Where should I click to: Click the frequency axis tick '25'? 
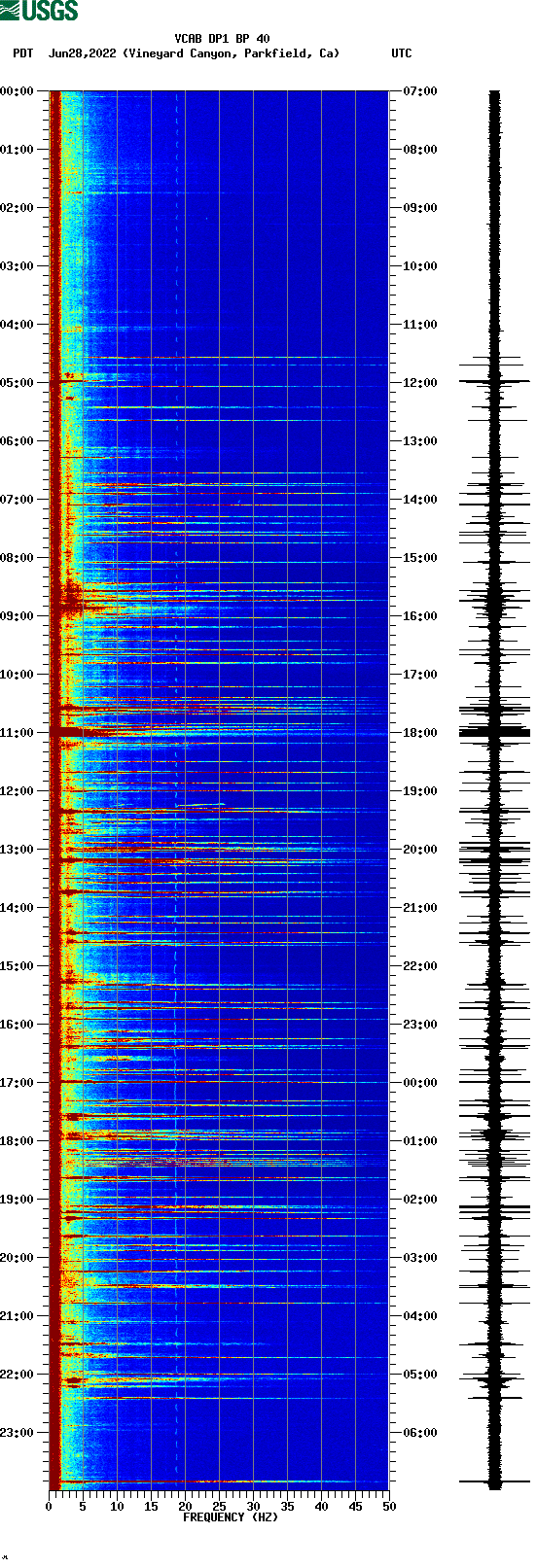[219, 1507]
